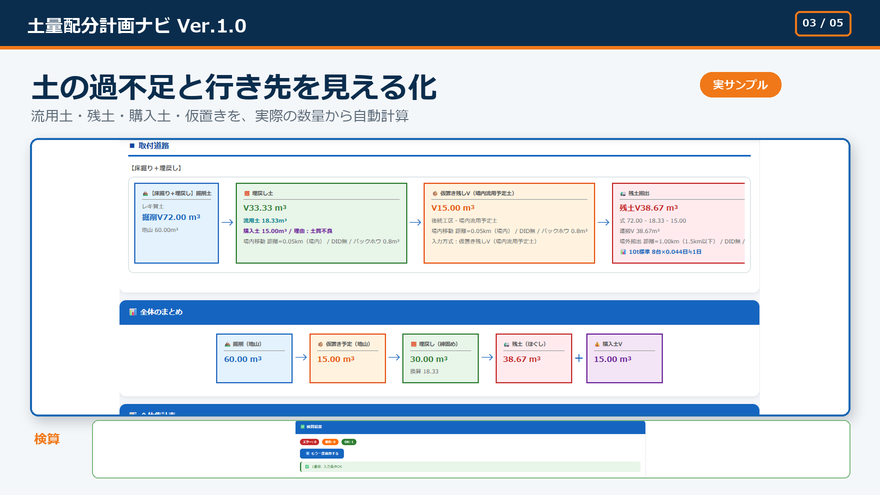Click the truck icon in the 残土搬出 card
Screen dimensions: 880x495
622,193
